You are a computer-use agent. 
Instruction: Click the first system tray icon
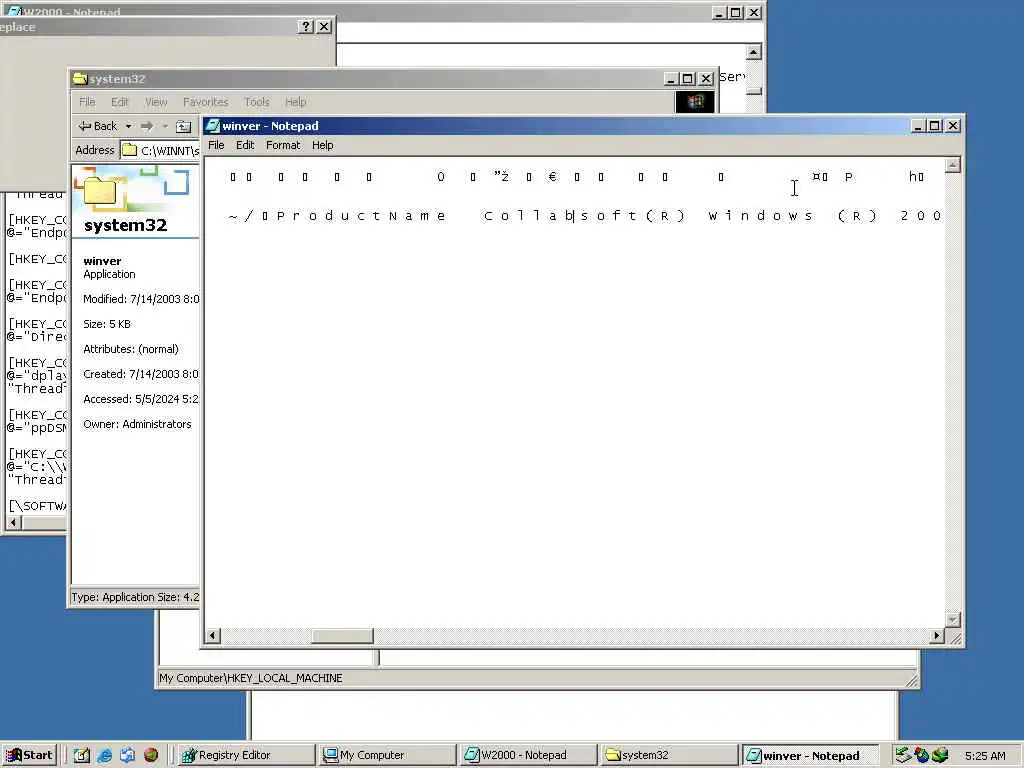pyautogui.click(x=903, y=755)
